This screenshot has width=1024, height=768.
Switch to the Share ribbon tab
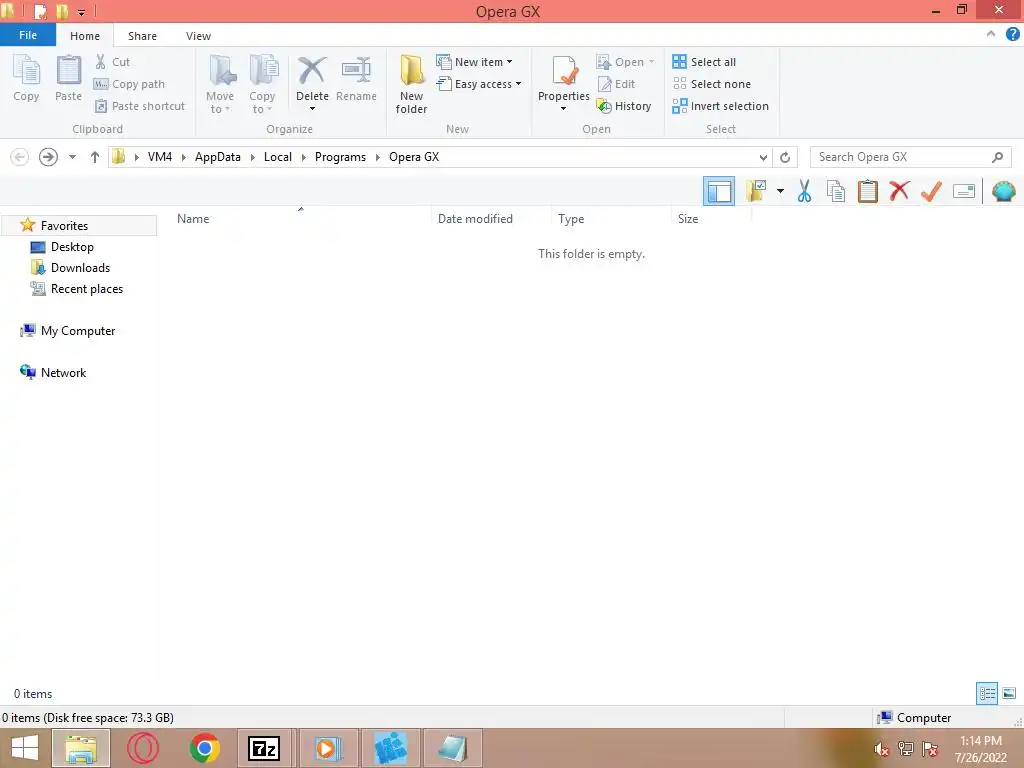point(142,36)
